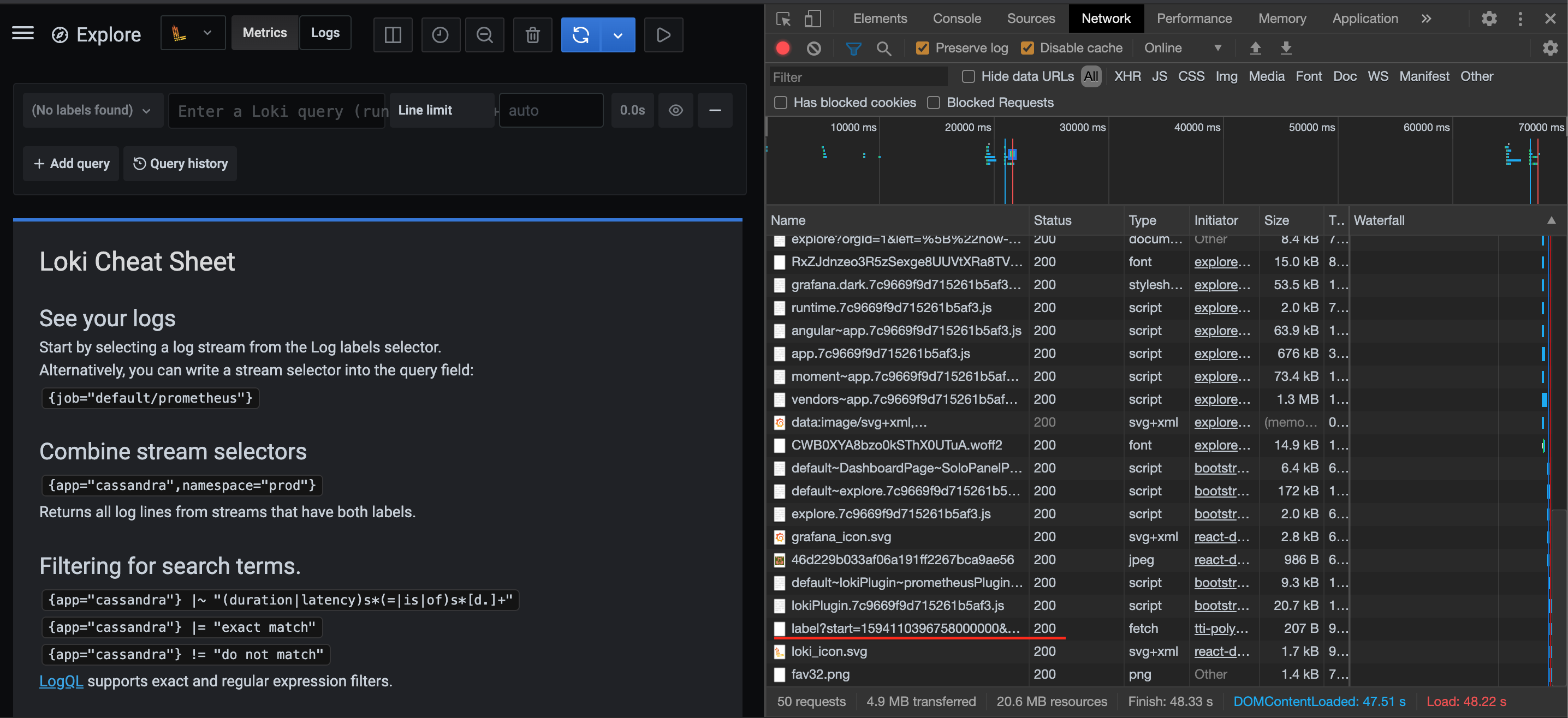
Task: Open the Online throttling dropdown
Action: pos(1183,48)
